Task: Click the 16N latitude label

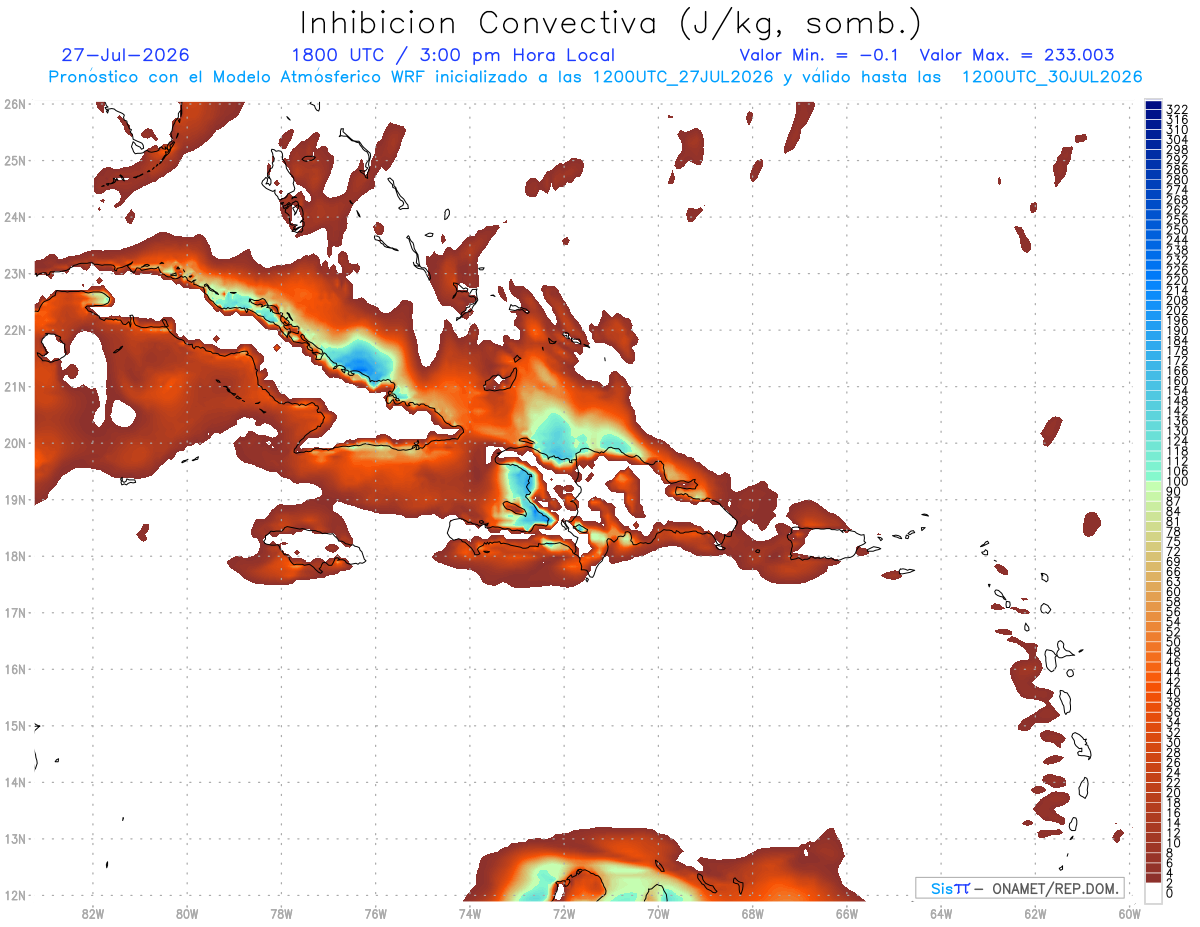Action: click(x=14, y=669)
